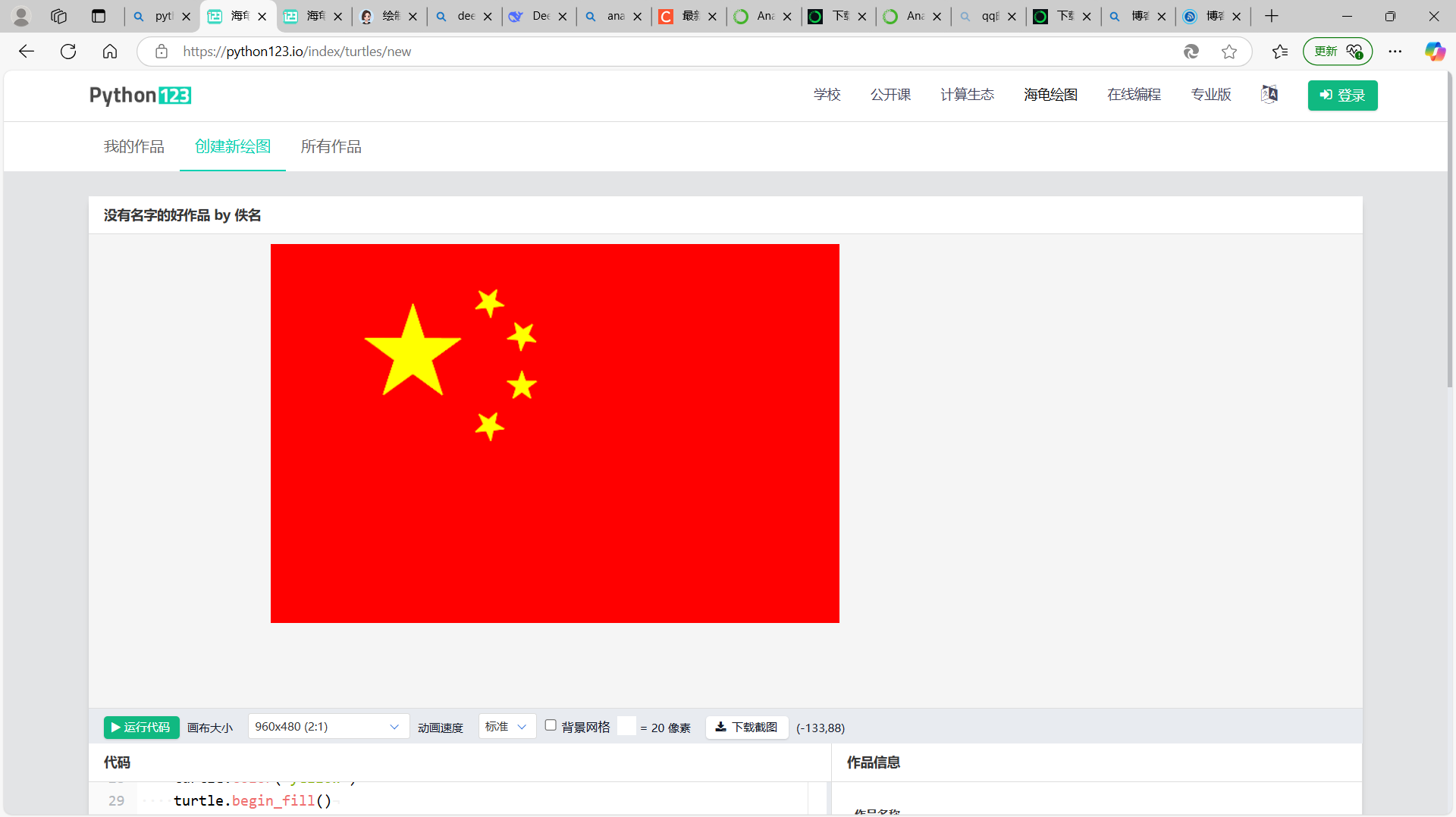The image size is (1456, 817).
Task: Click the title 没有名字的好作品 by 佚名
Action: 183,215
